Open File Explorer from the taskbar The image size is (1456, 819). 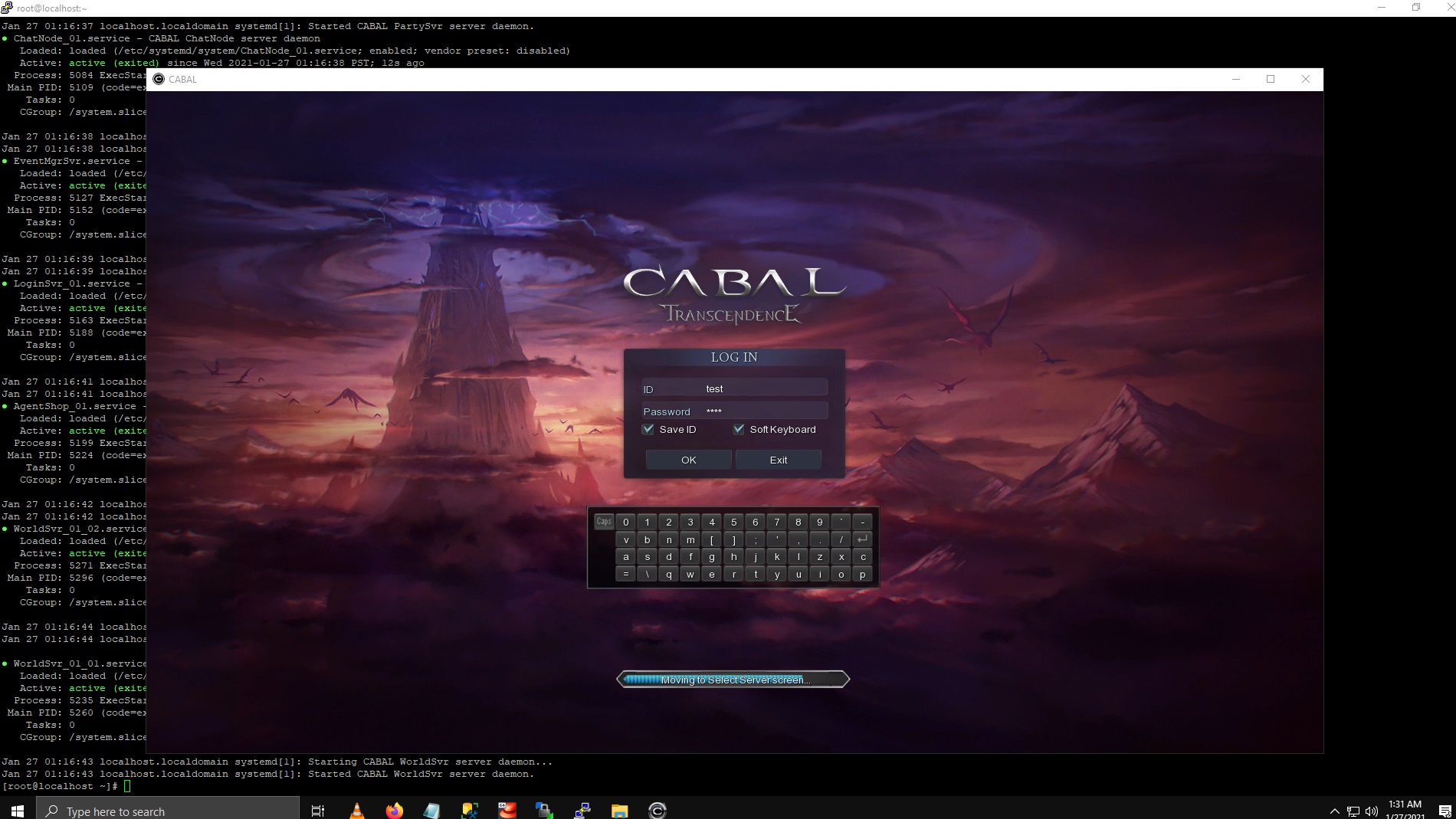click(619, 810)
